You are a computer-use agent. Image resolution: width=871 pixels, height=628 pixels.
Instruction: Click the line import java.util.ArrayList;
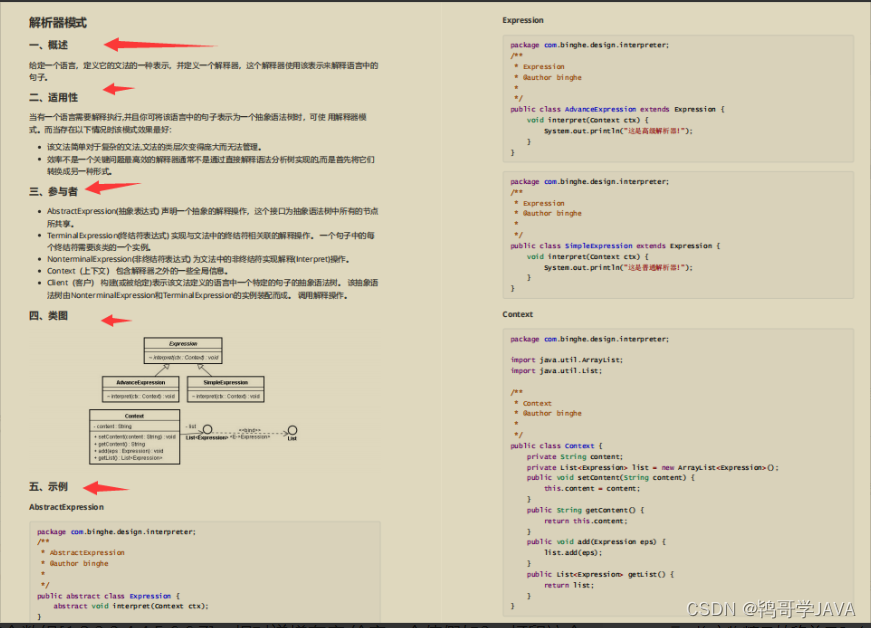click(x=567, y=360)
